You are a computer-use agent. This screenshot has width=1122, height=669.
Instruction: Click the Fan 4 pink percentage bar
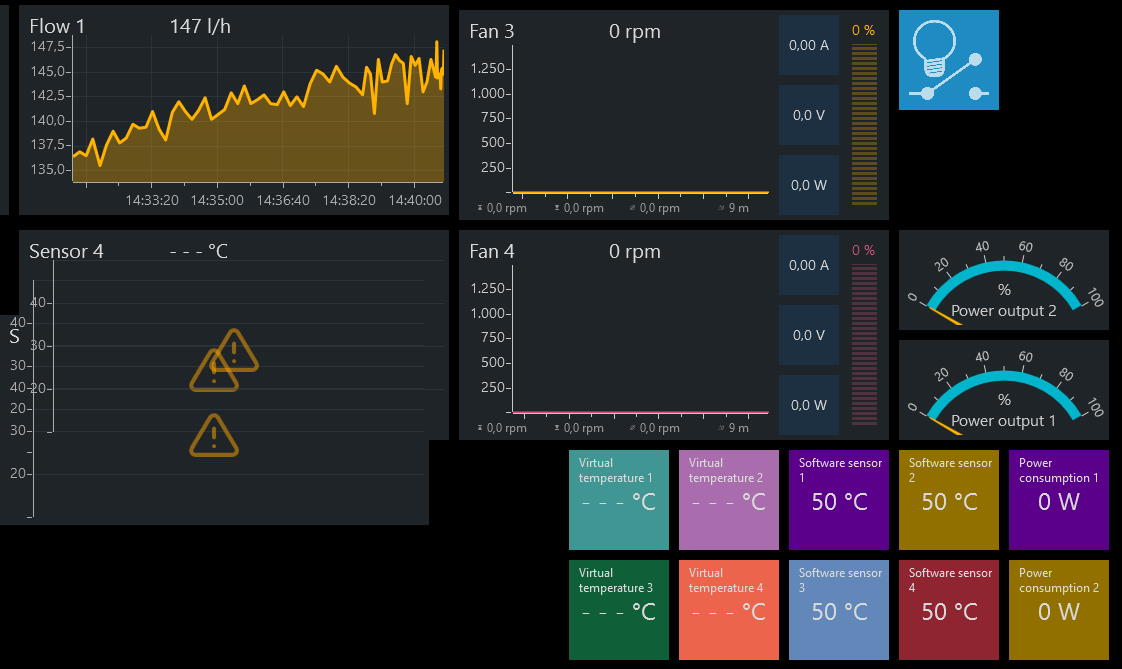(864, 345)
